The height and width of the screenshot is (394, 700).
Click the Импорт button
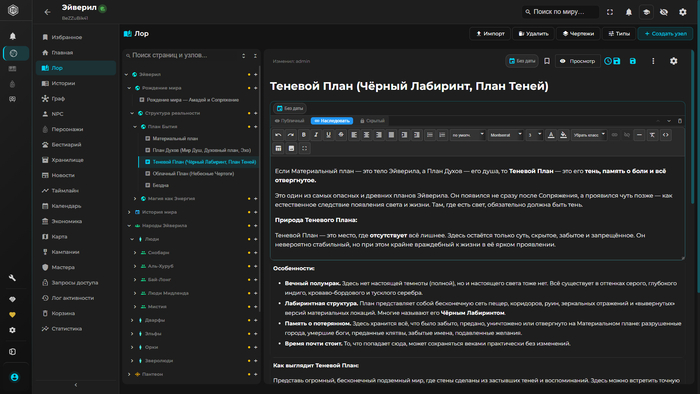pos(490,33)
